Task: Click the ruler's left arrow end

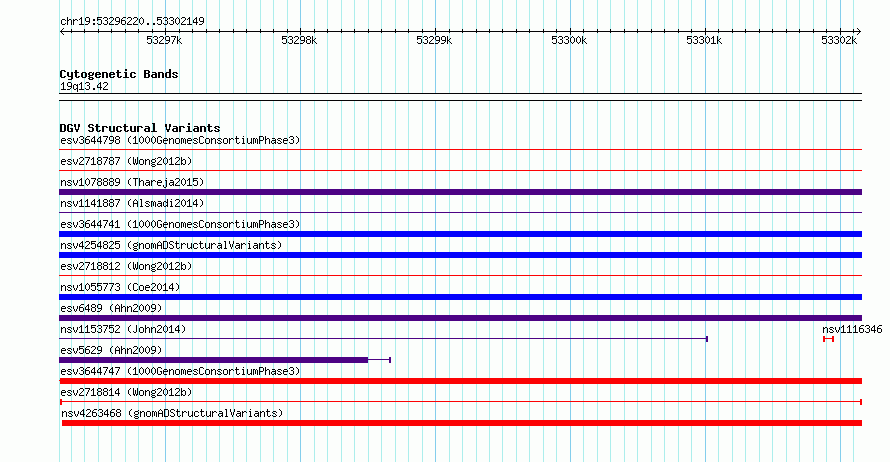Action: (x=62, y=32)
